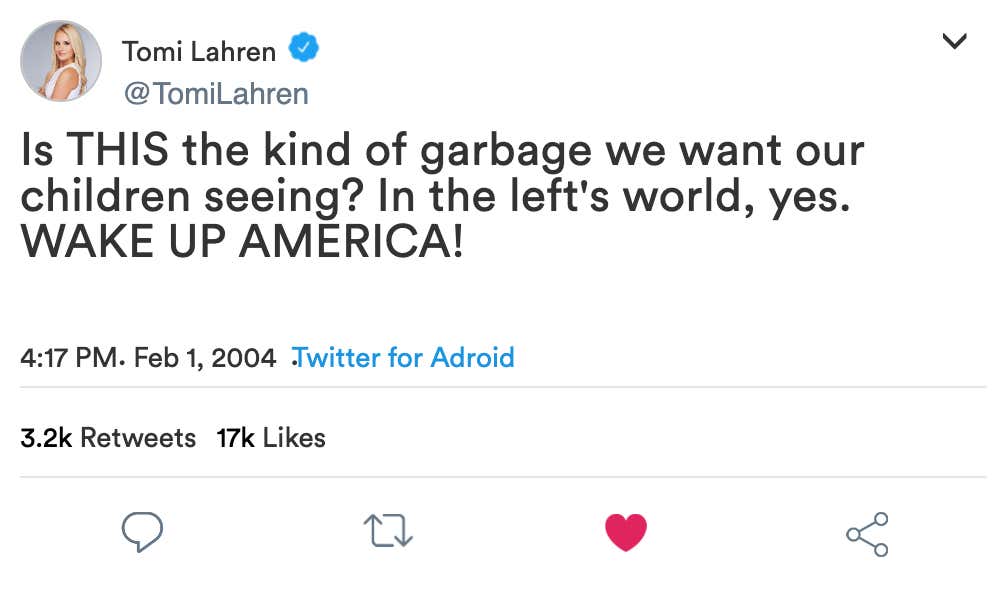Screen dimensions: 1008x592
Task: Click the 3.2k retweet count number
Action: [x=45, y=438]
